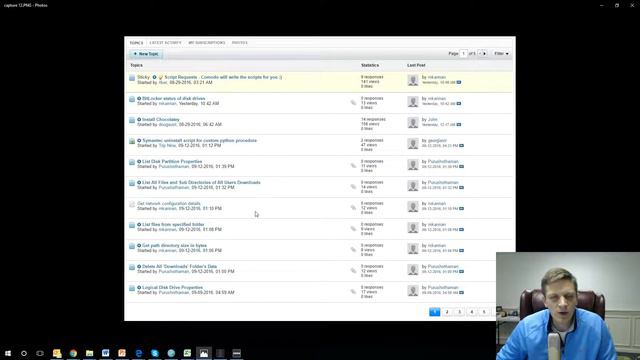Create a post with New Topic button
The width and height of the screenshot is (640, 360).
[146, 54]
